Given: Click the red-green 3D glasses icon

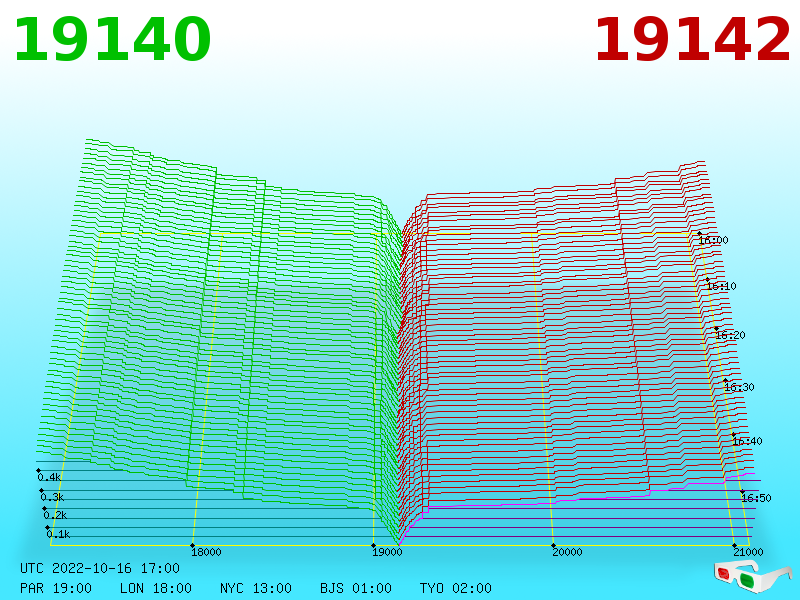Looking at the screenshot, I should [x=753, y=577].
